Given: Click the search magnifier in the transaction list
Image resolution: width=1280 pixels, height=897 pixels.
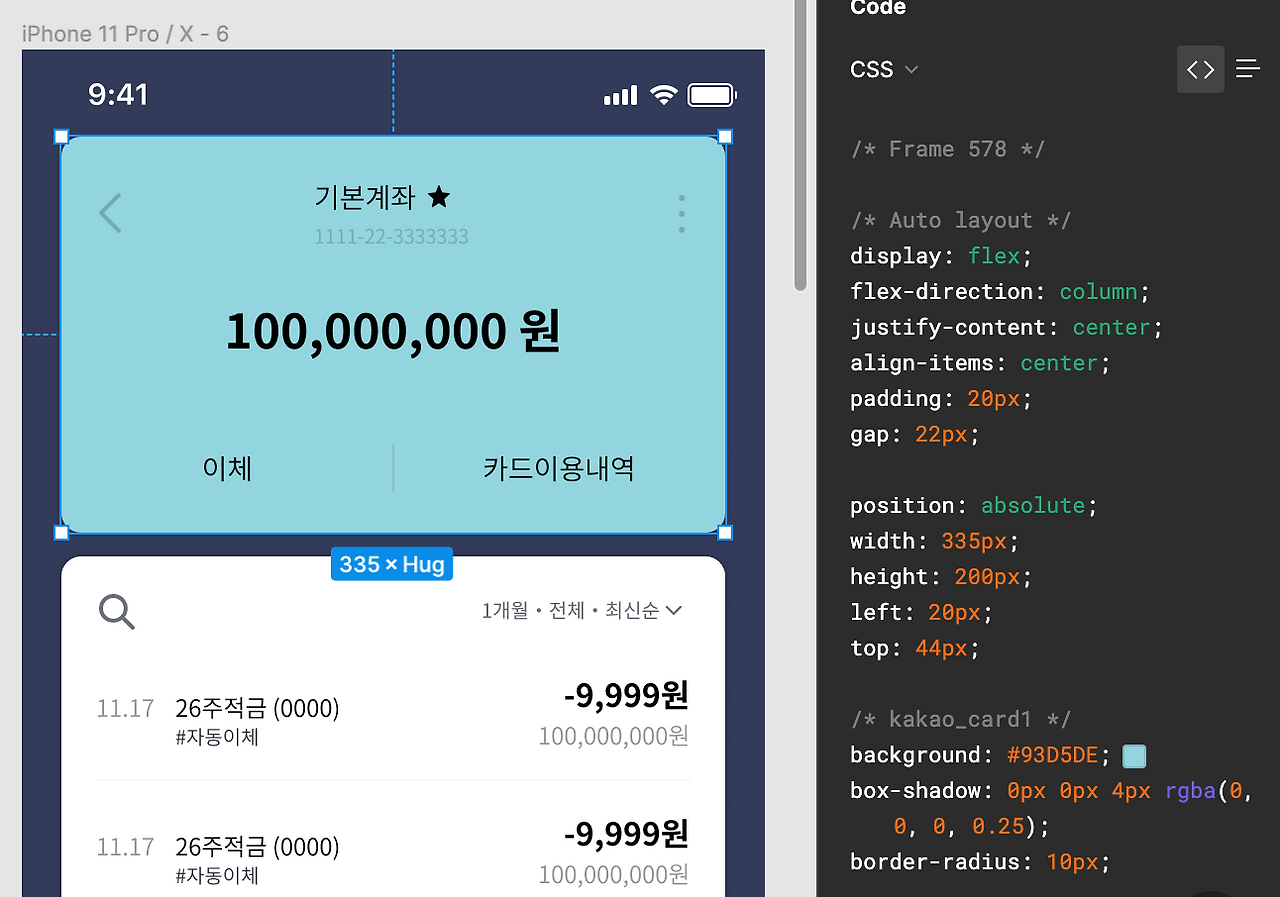Looking at the screenshot, I should coord(116,612).
